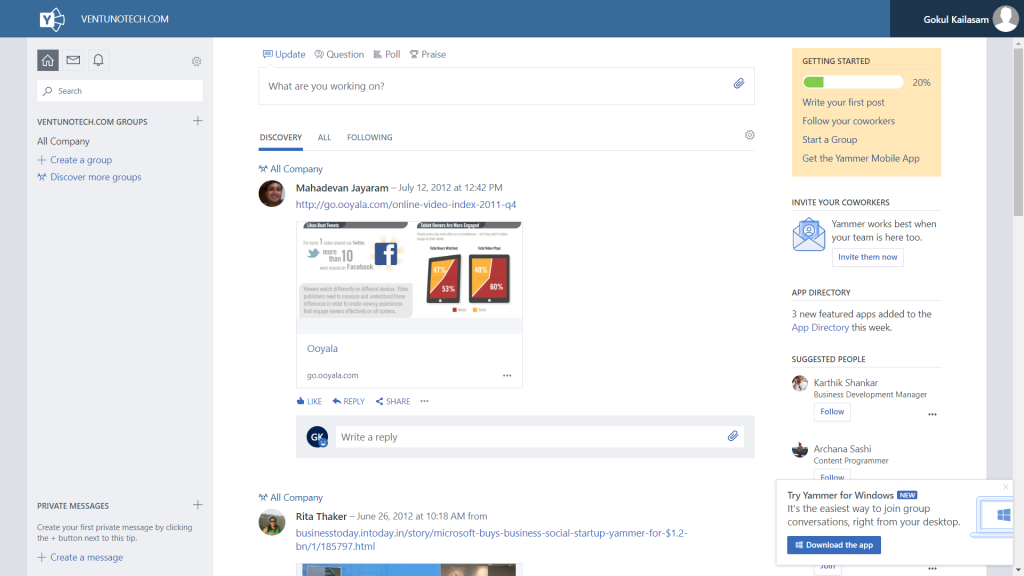Click Discover more groups link
Viewport: 1024px width, 576px height.
[89, 177]
